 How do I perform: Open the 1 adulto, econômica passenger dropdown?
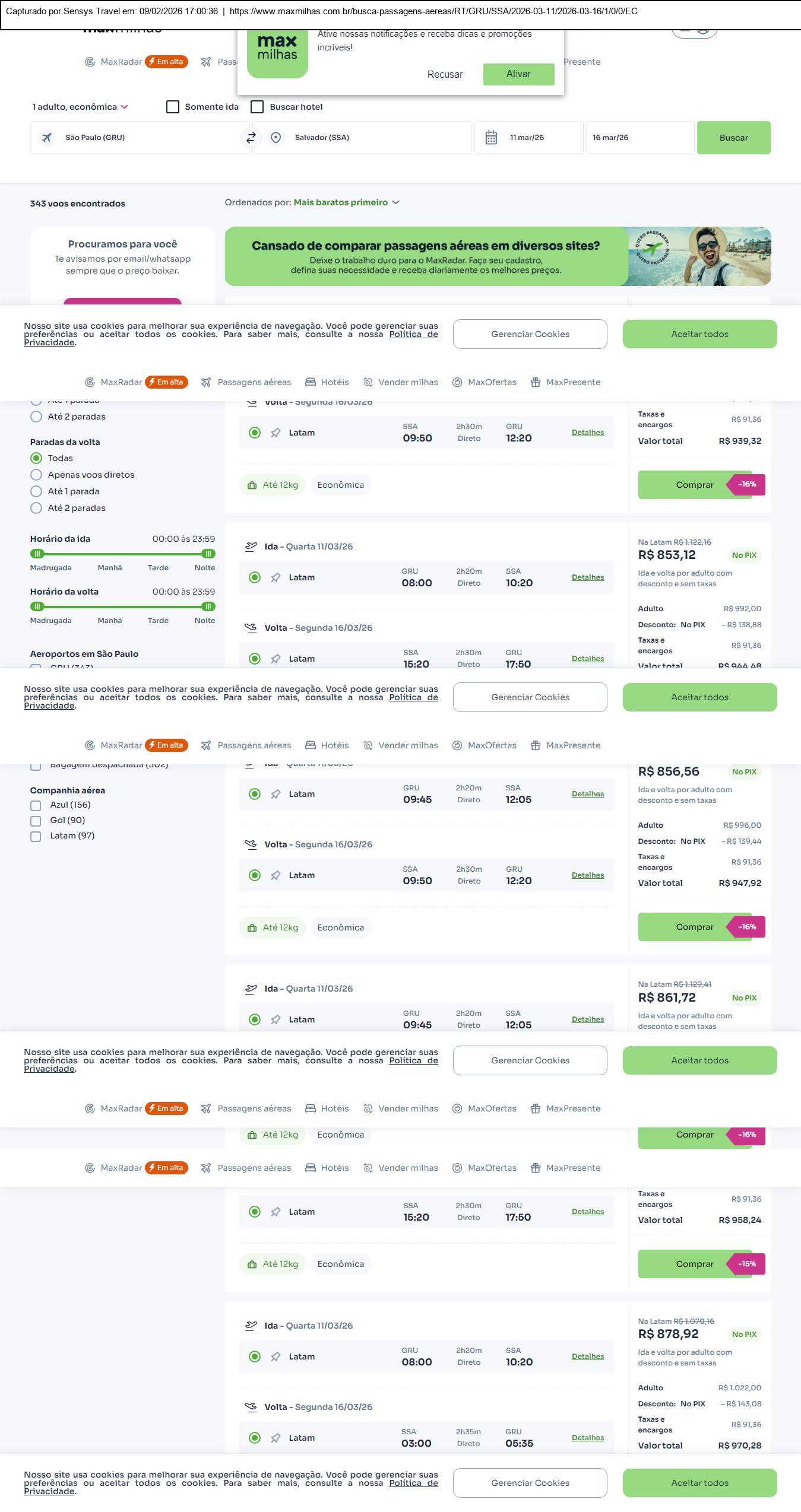tap(80, 107)
